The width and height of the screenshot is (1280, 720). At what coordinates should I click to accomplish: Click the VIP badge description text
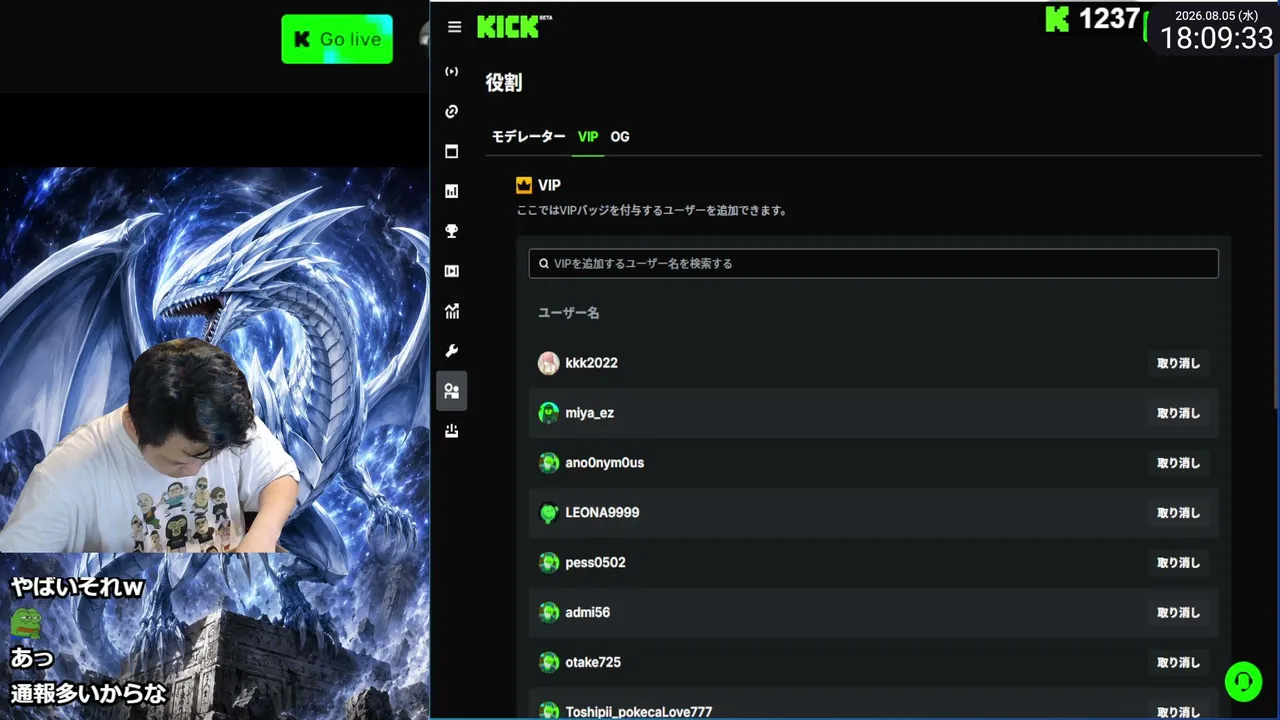652,211
